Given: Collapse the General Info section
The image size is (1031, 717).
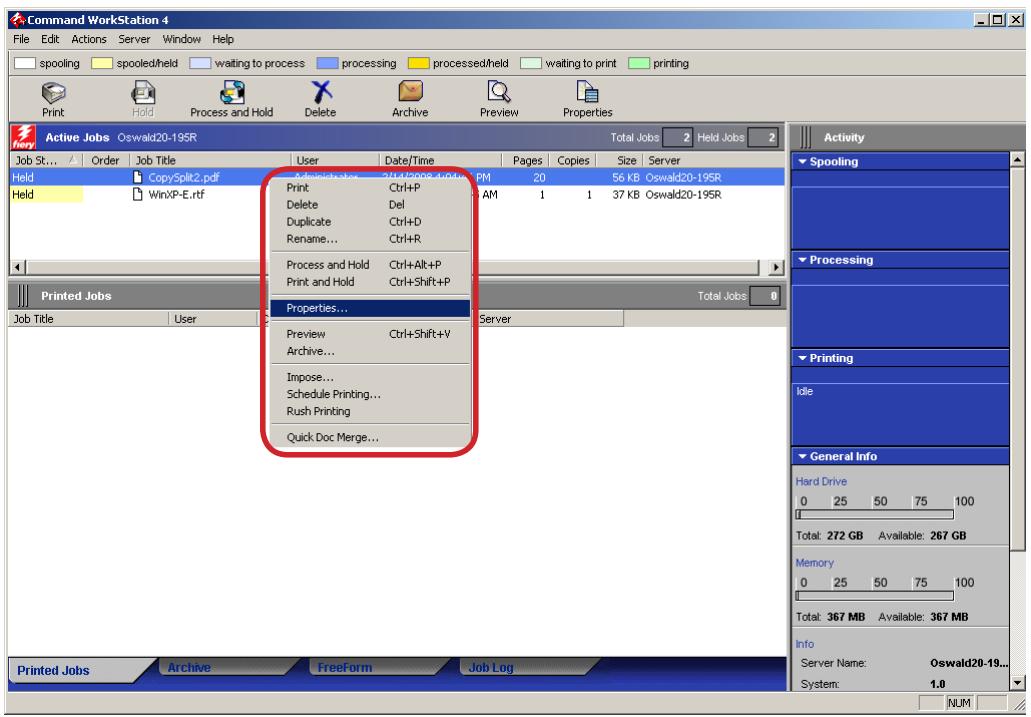Looking at the screenshot, I should click(x=802, y=456).
